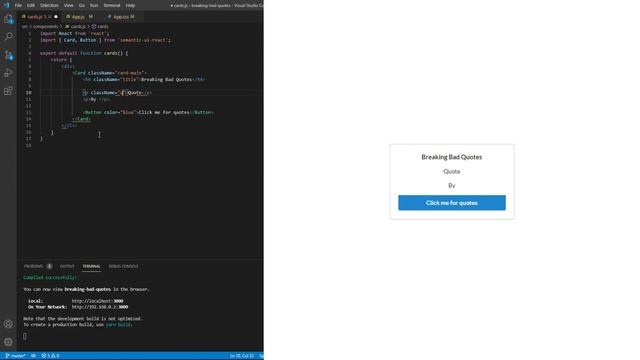Open the View menu
This screenshot has height=360, width=640.
pyautogui.click(x=69, y=5)
